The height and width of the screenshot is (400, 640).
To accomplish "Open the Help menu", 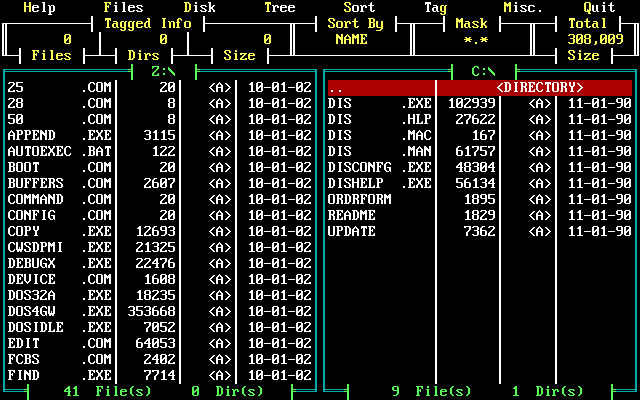I will (x=39, y=8).
